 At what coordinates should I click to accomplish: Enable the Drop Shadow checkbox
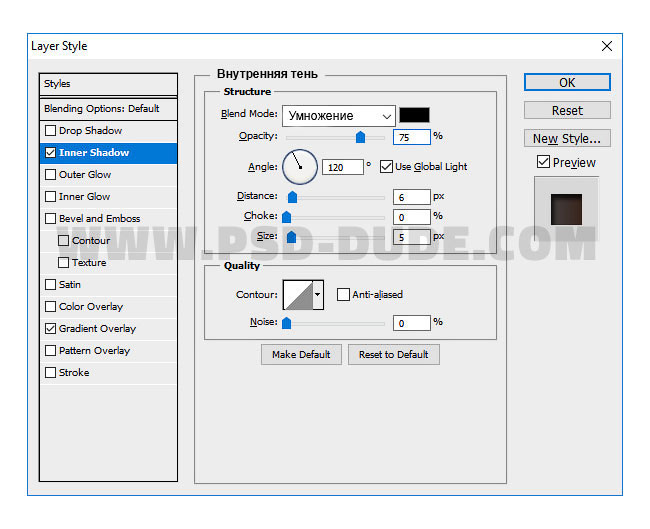coord(50,131)
